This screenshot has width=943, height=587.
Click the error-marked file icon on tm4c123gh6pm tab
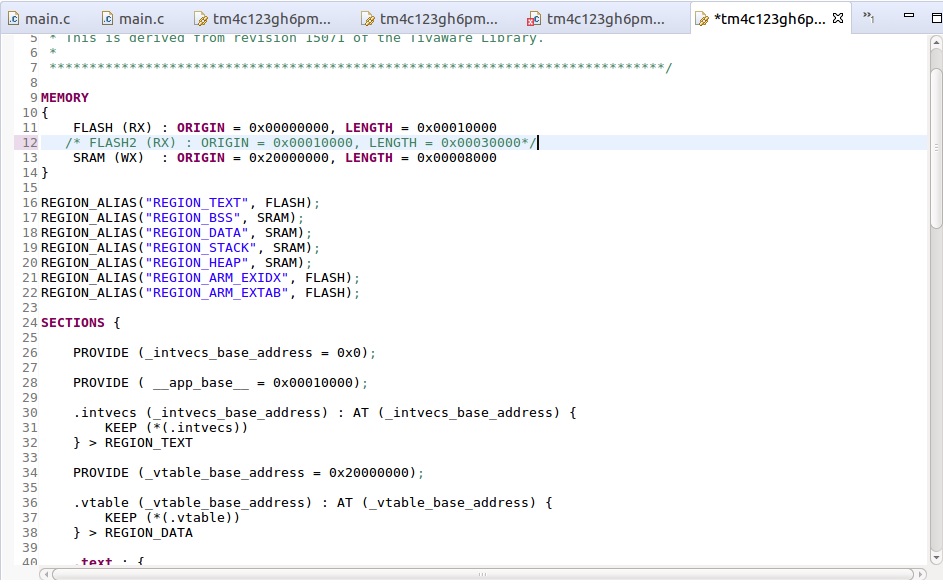click(x=534, y=18)
